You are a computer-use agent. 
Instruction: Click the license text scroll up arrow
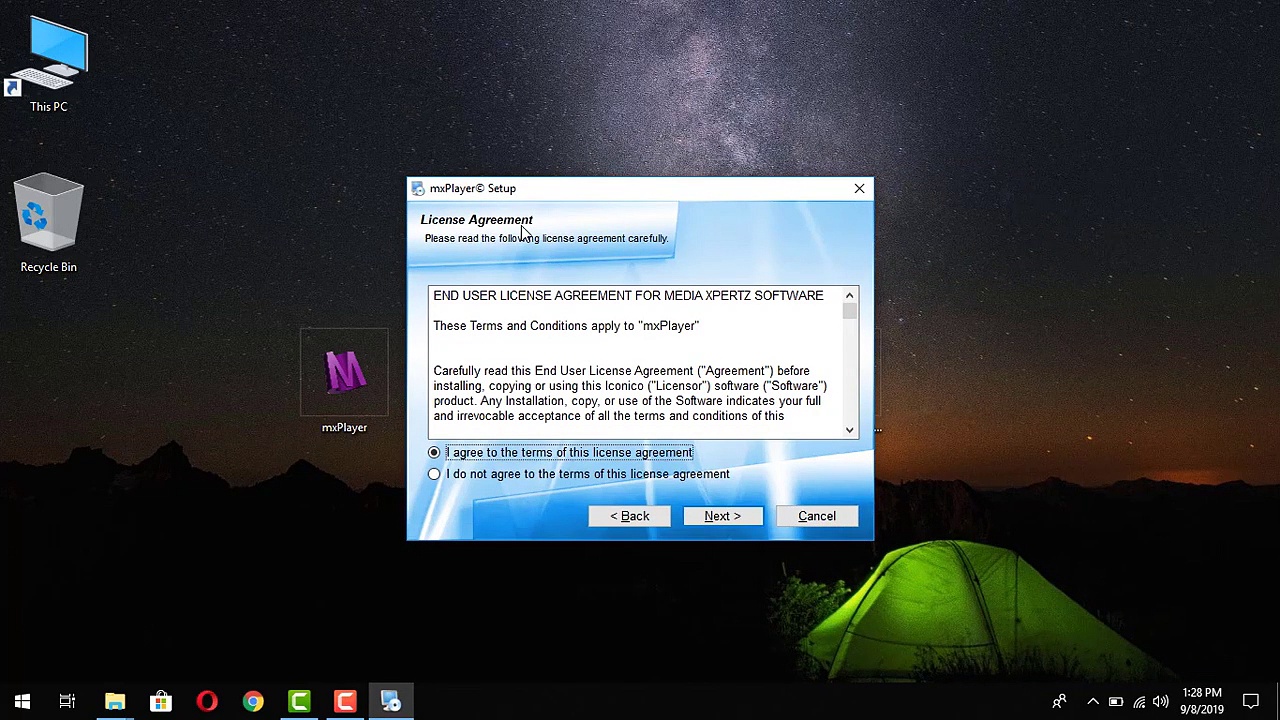(849, 295)
